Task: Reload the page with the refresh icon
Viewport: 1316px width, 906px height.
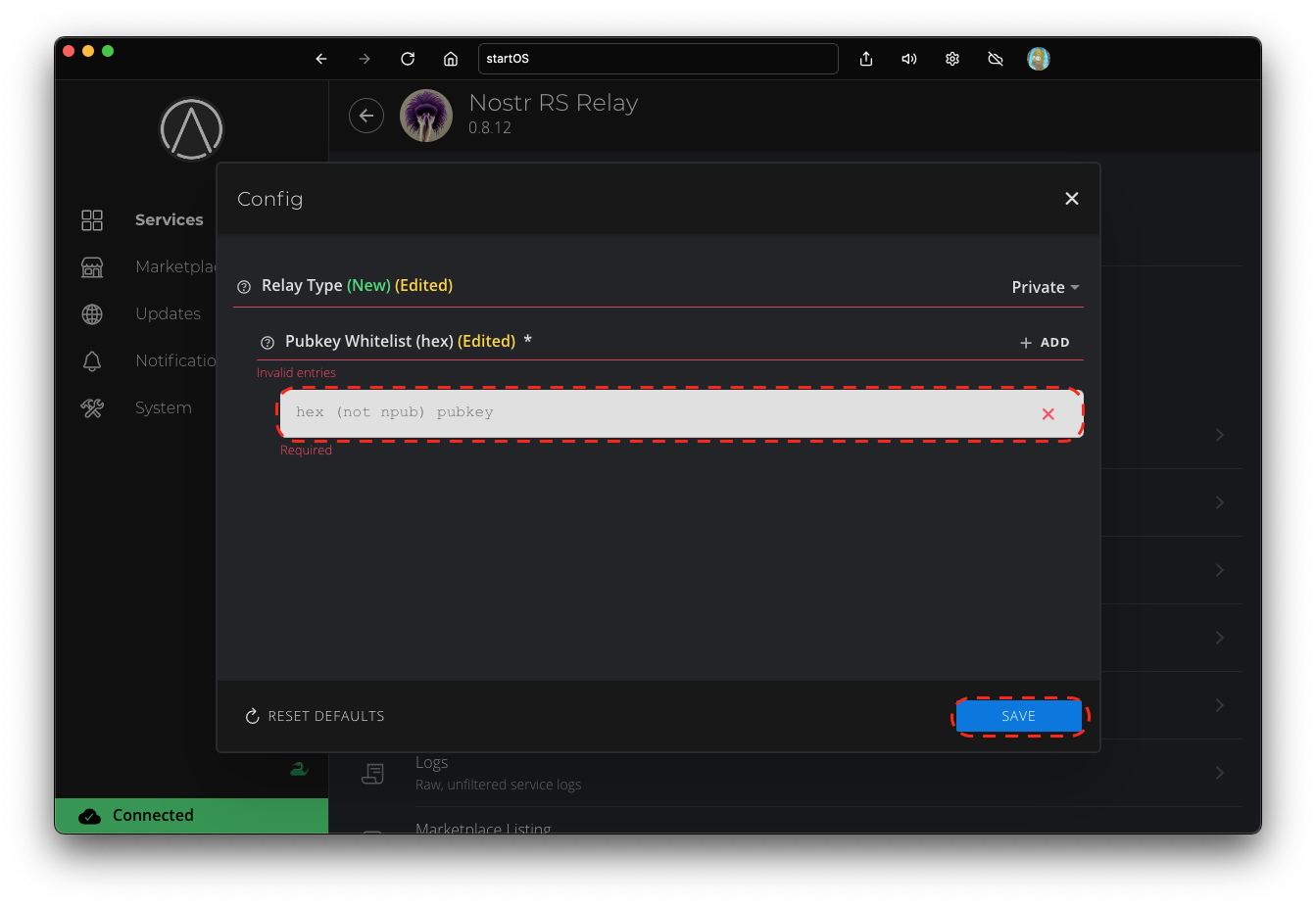Action: click(407, 59)
